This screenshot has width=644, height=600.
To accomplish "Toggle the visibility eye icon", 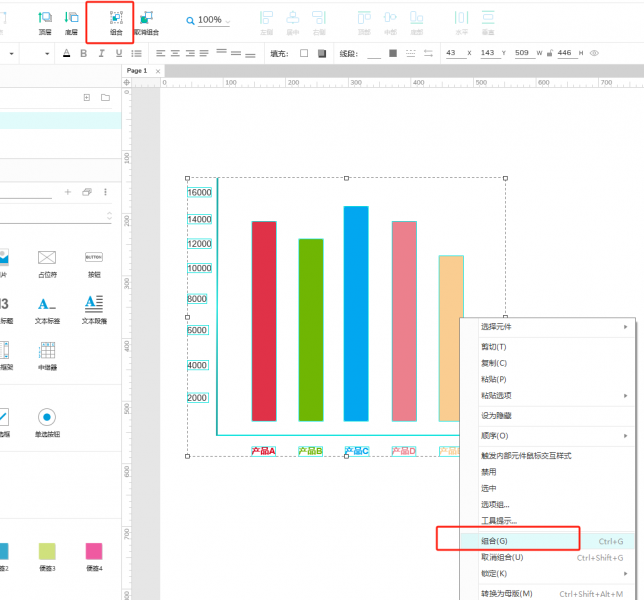I will click(594, 53).
